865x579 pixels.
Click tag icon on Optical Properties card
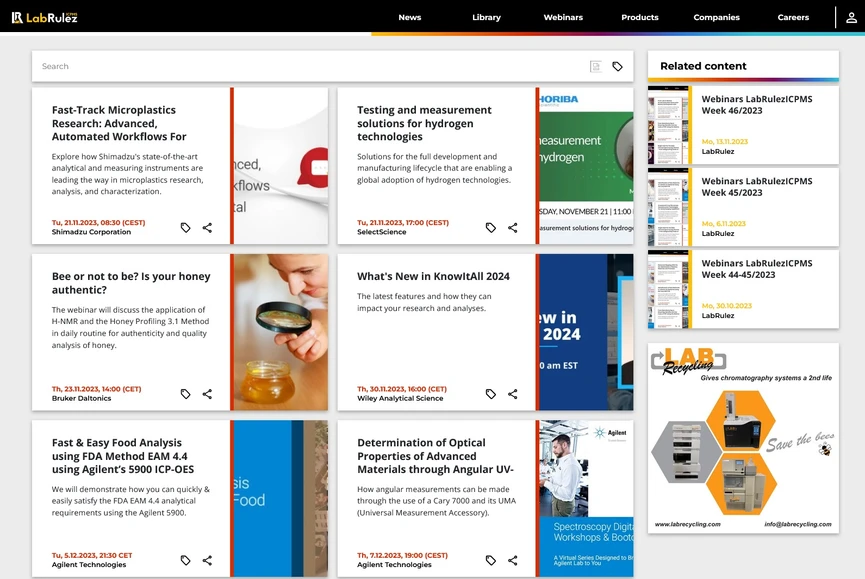point(490,560)
